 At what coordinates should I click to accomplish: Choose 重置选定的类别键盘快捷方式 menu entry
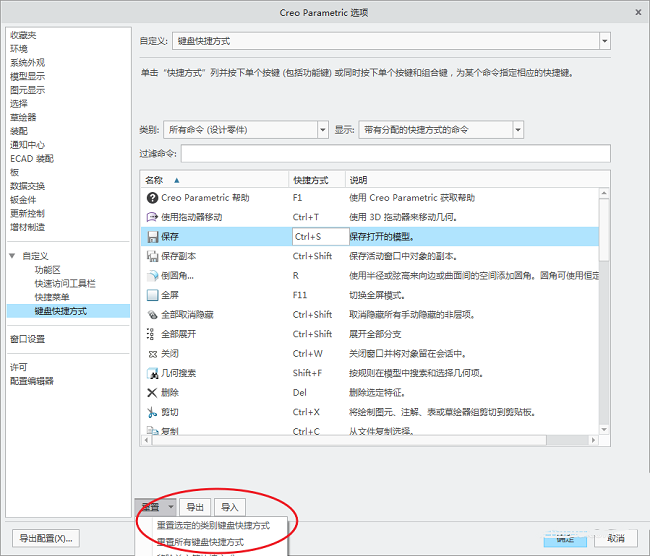pos(212,525)
